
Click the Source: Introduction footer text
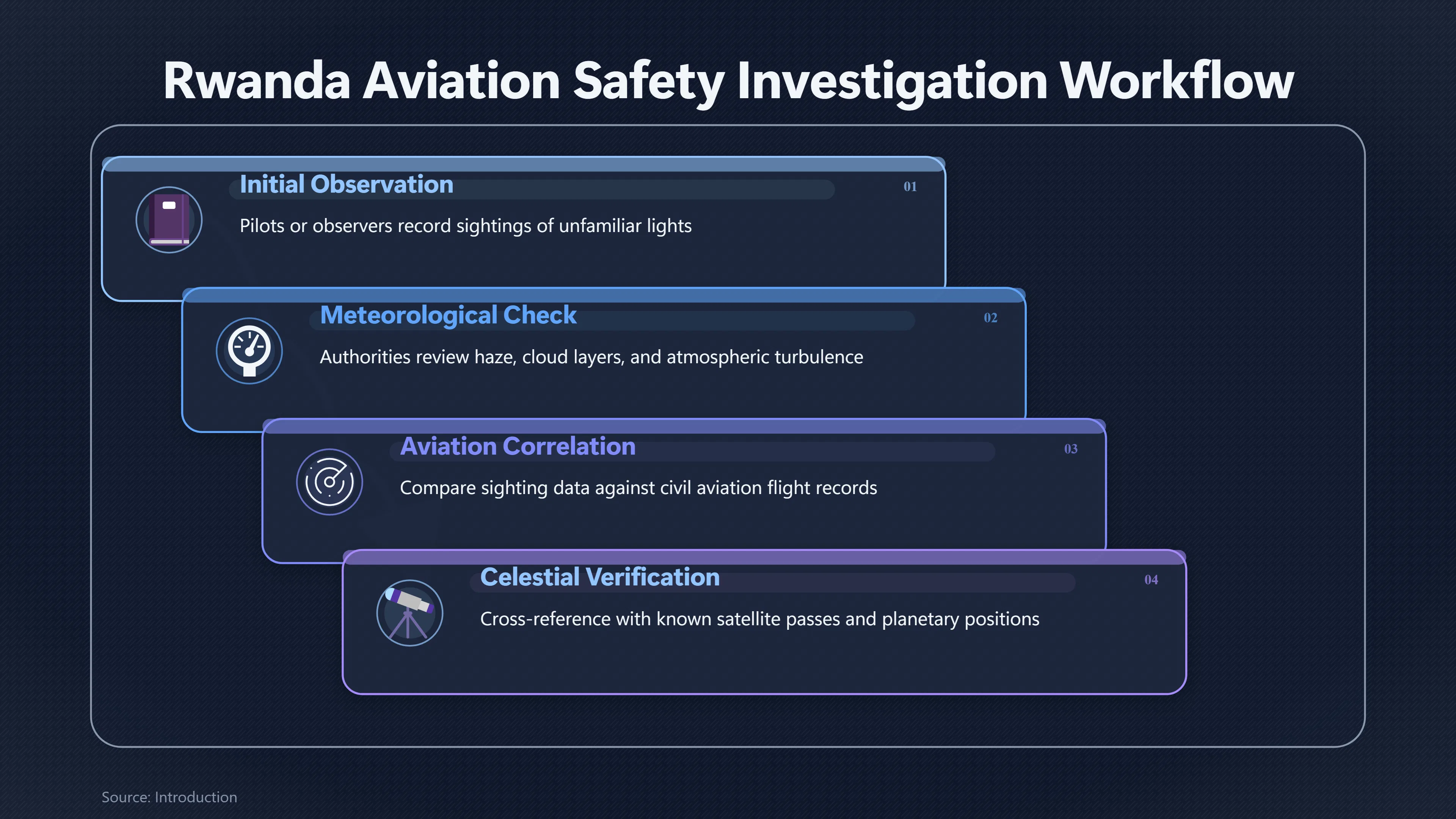pyautogui.click(x=169, y=797)
